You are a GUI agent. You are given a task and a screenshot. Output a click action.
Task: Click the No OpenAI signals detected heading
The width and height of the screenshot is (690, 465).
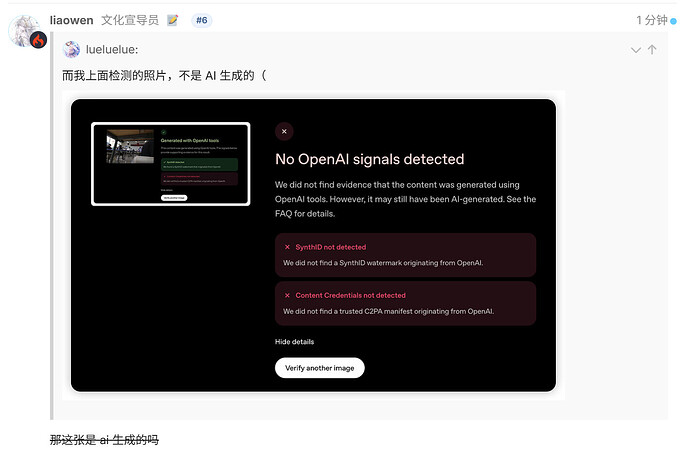click(370, 159)
